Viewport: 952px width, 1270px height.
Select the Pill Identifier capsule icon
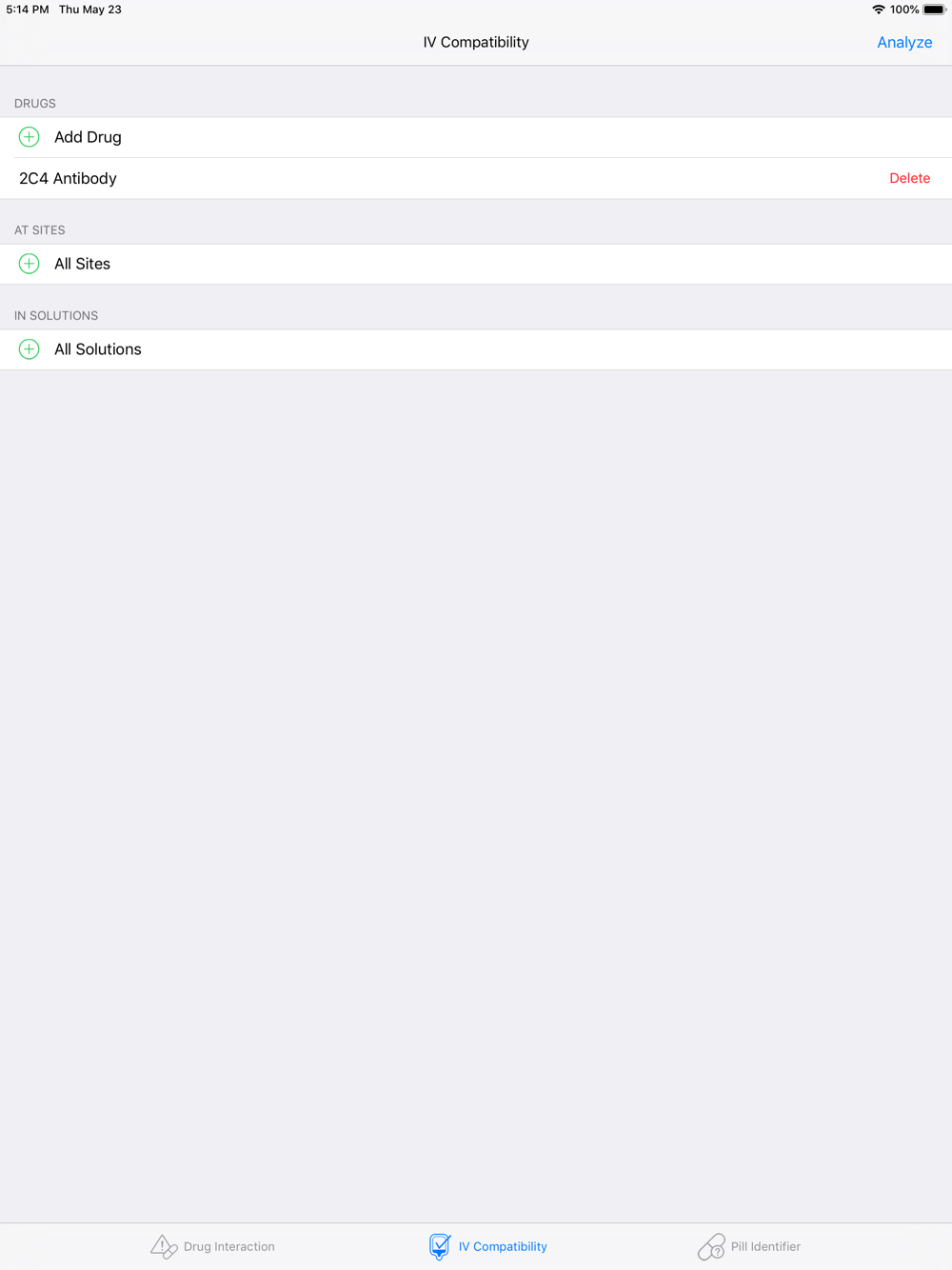pyautogui.click(x=711, y=1246)
